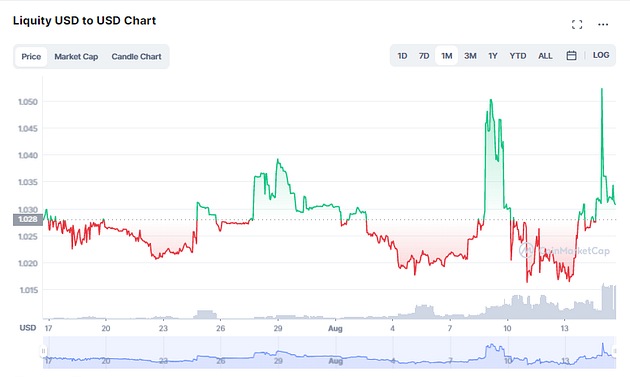Click the tallest volume bar at far right

tap(608, 301)
